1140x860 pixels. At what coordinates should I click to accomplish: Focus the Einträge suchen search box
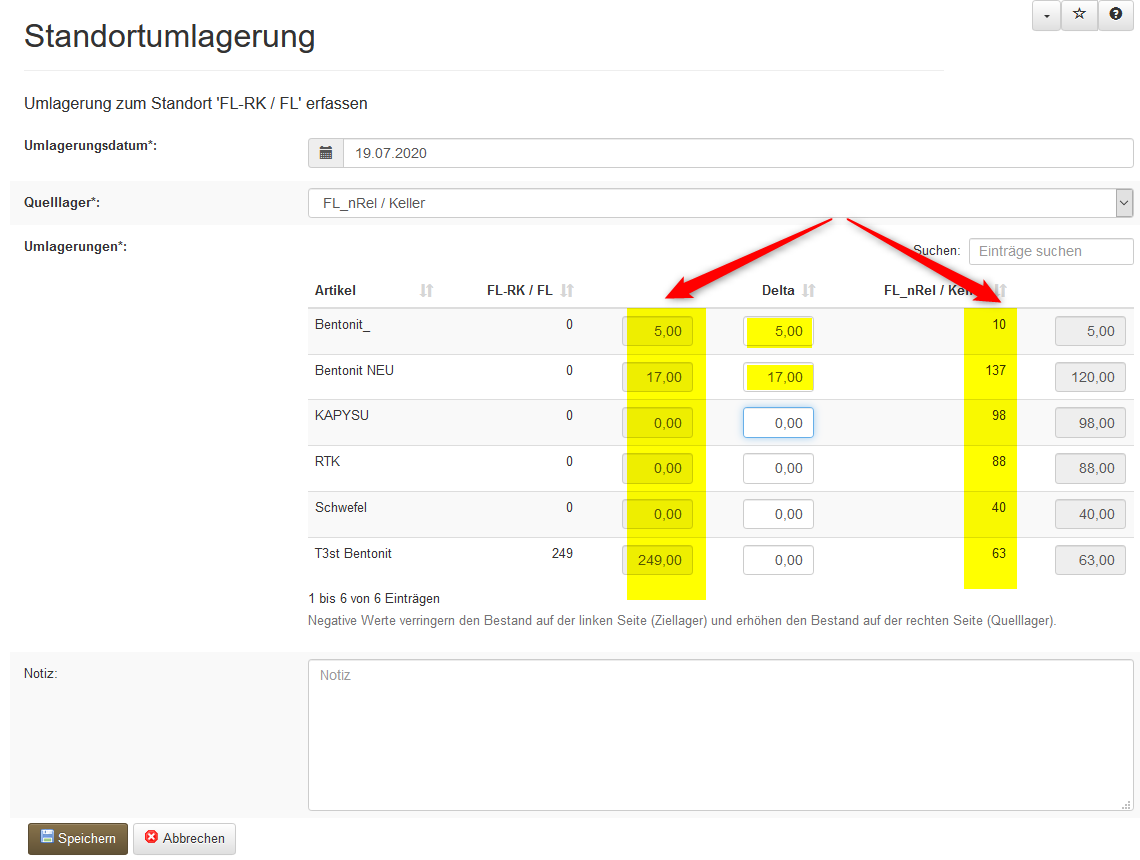click(x=1050, y=251)
